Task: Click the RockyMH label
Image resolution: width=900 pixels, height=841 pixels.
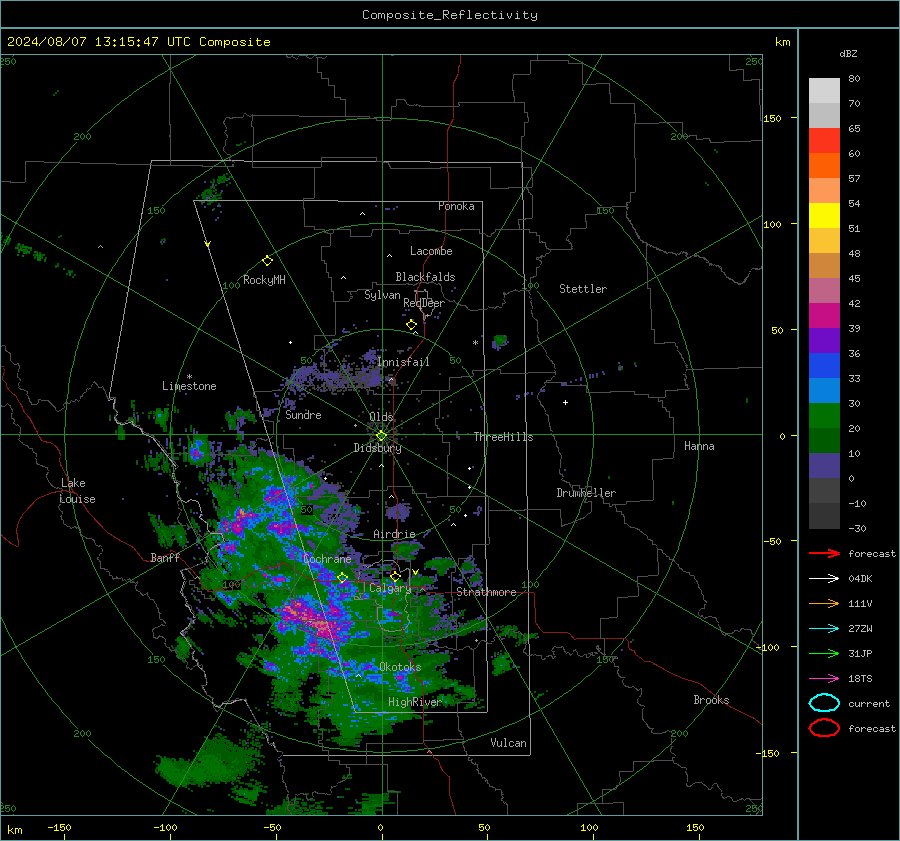Action: click(264, 280)
